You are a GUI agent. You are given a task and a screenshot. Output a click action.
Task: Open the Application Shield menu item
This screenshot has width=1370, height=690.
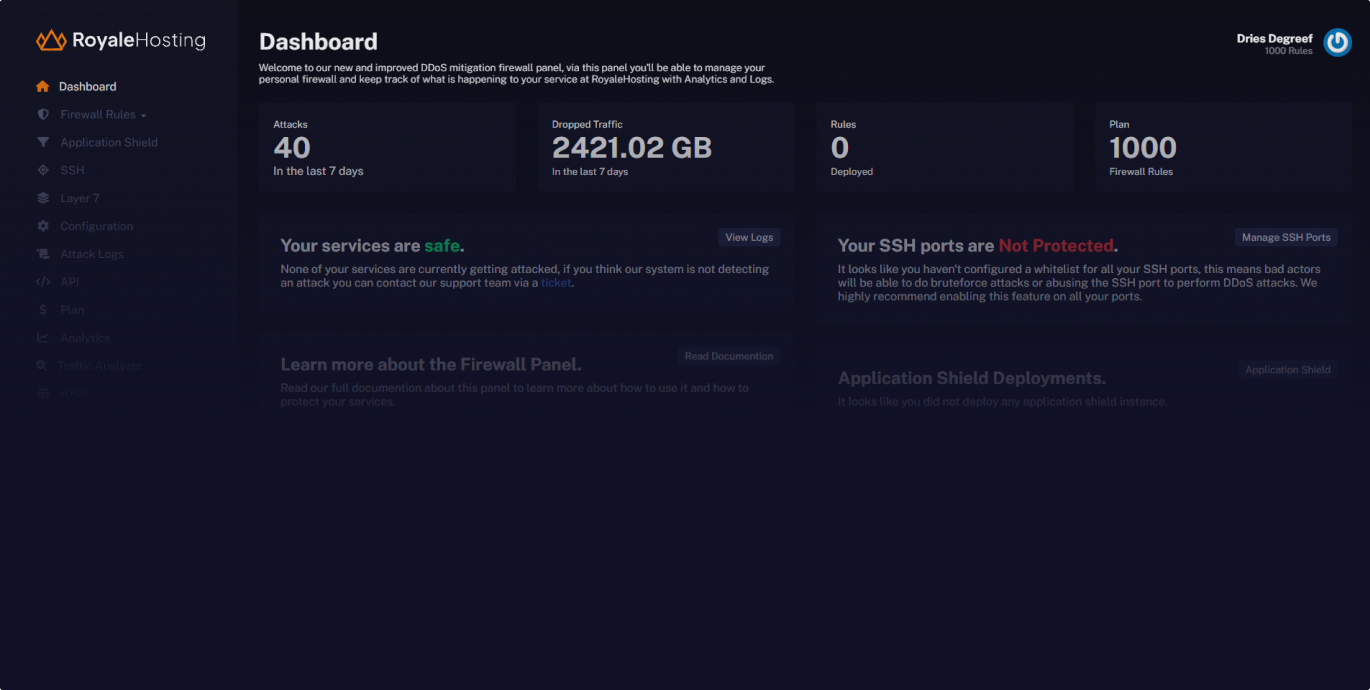(x=109, y=143)
